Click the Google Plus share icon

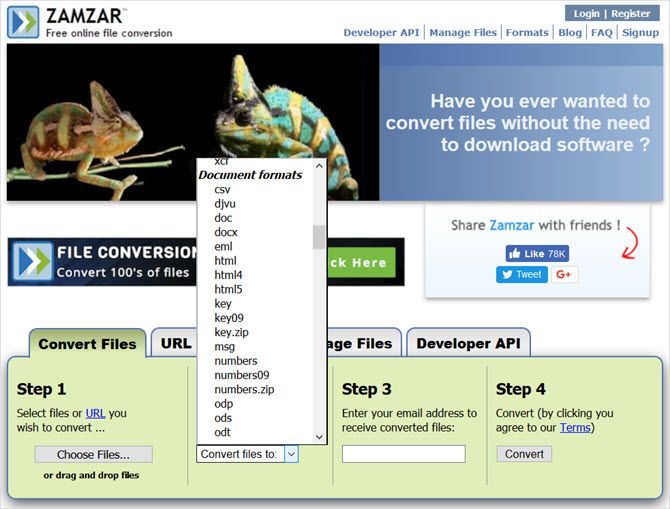pos(564,274)
